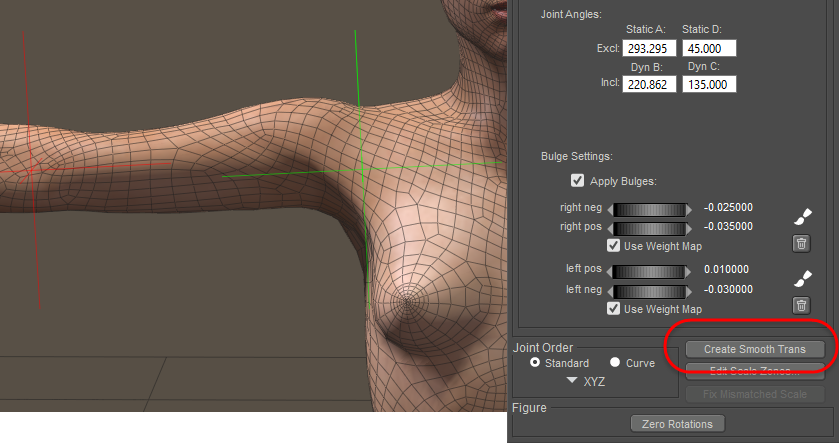Click left arrow of right neg slider
The height and width of the screenshot is (444, 839).
coord(612,209)
